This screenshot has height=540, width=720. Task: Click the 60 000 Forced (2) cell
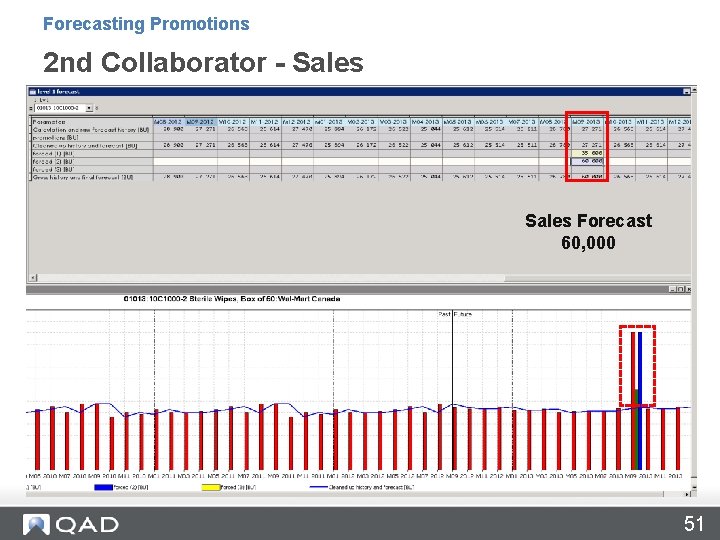point(587,162)
